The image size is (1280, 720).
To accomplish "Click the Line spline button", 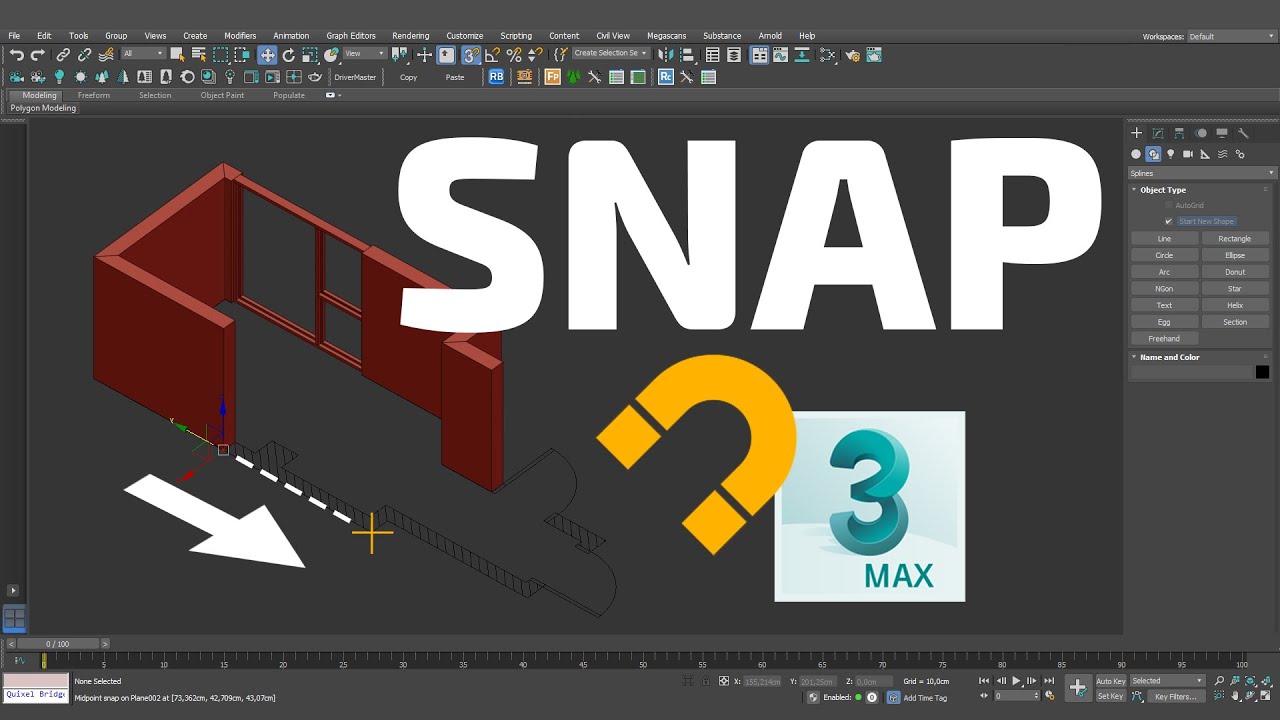I will (x=1164, y=239).
